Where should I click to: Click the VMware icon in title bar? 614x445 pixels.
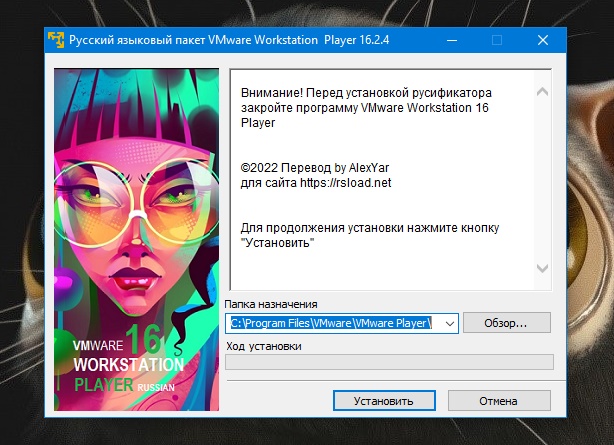pos(56,40)
